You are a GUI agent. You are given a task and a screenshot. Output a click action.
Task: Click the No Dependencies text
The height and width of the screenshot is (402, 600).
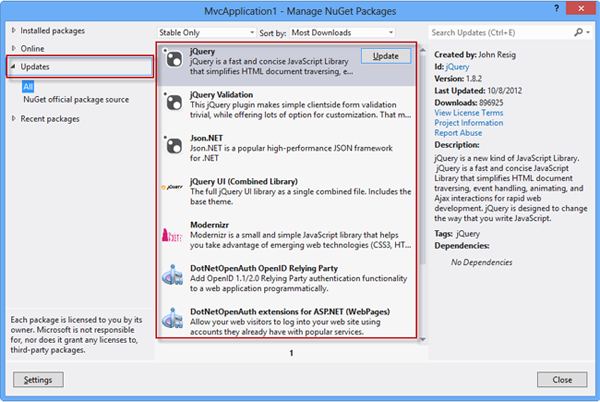tap(481, 262)
